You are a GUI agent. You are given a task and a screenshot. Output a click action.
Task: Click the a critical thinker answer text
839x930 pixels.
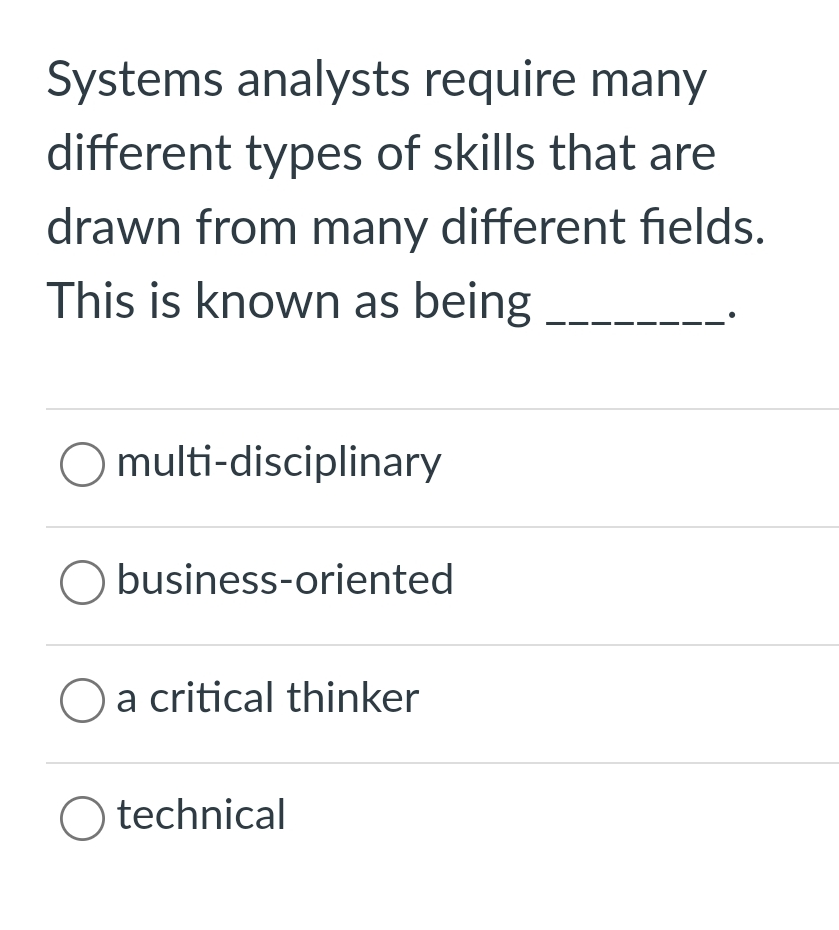pyautogui.click(x=267, y=698)
